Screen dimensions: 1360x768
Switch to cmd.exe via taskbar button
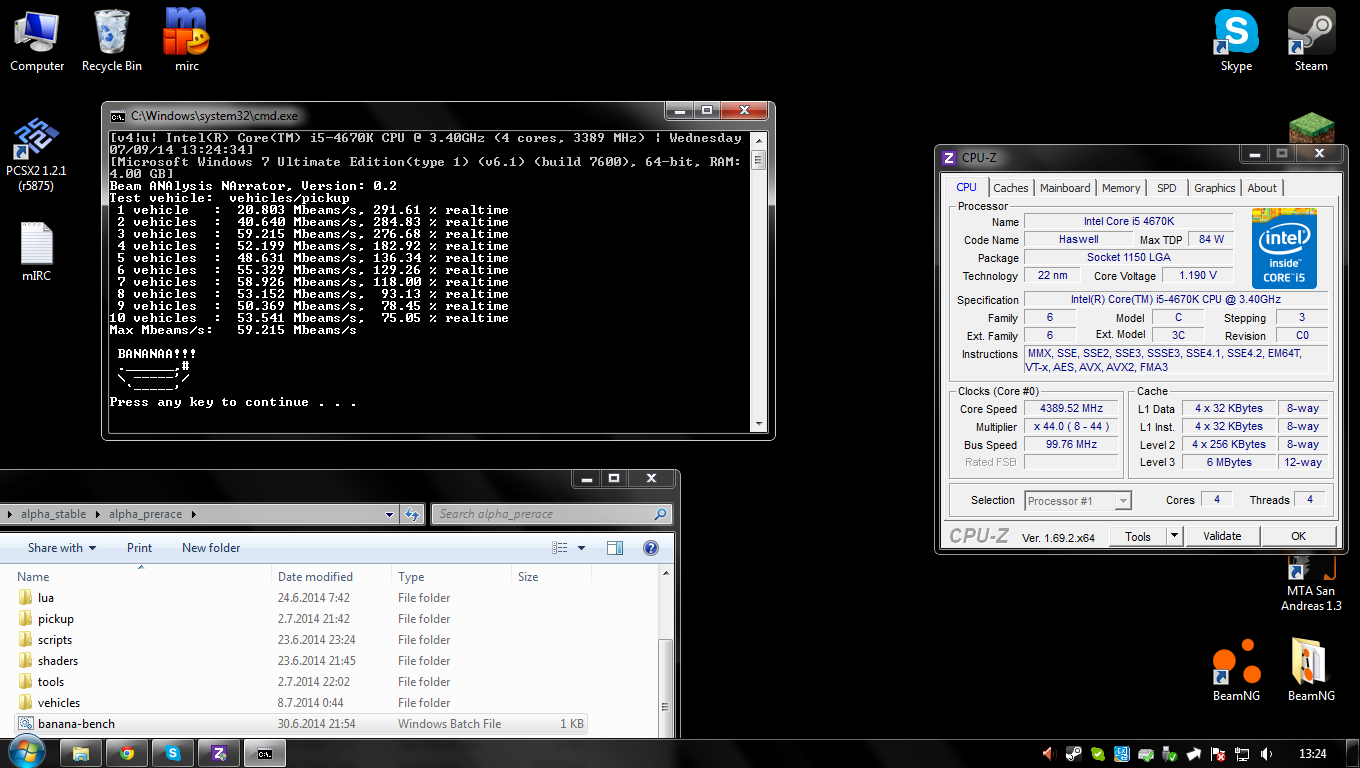coord(265,753)
